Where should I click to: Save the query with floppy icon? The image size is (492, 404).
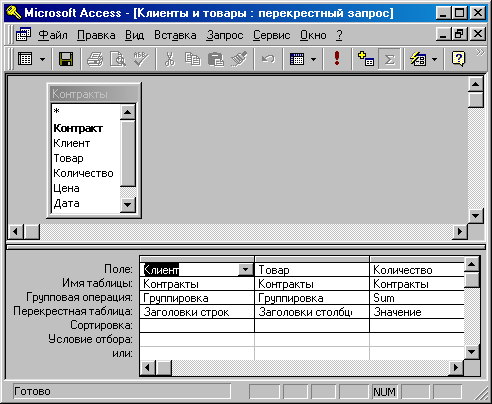(x=66, y=59)
